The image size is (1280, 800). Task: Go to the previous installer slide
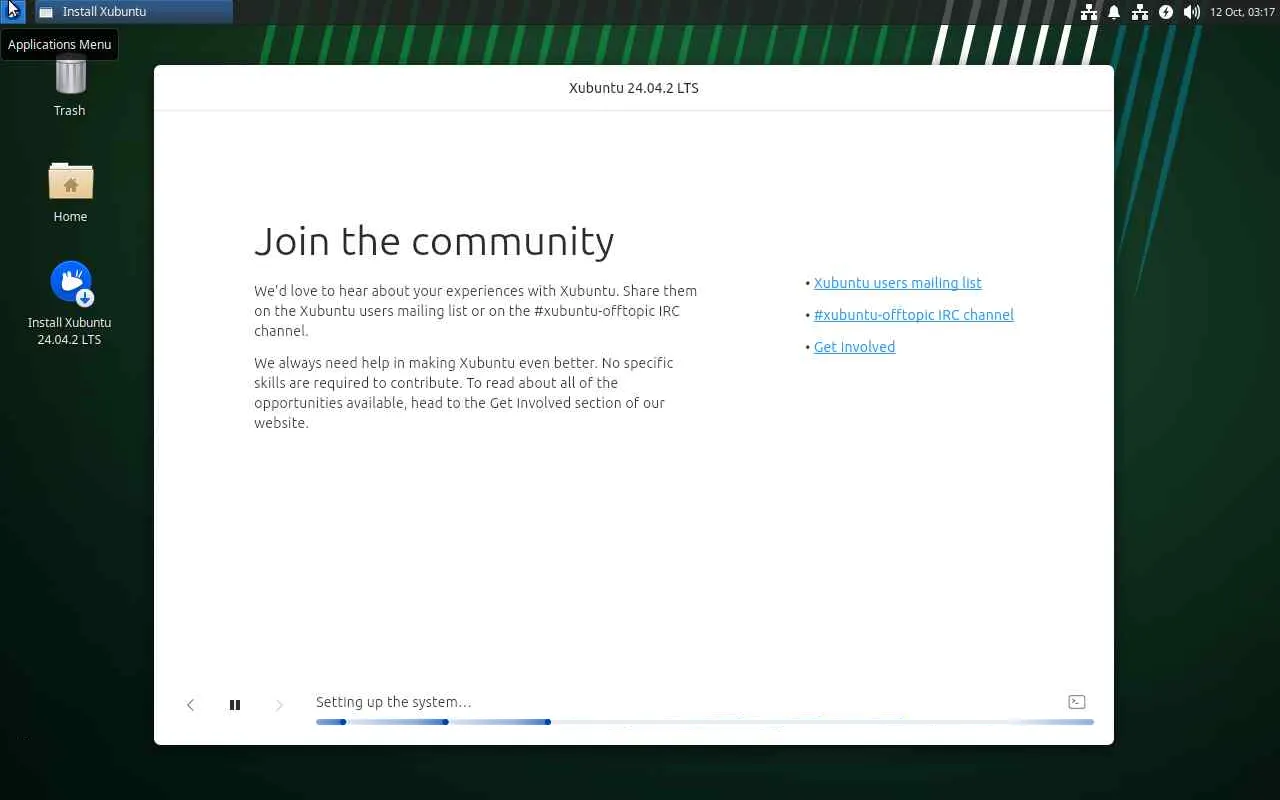click(190, 705)
